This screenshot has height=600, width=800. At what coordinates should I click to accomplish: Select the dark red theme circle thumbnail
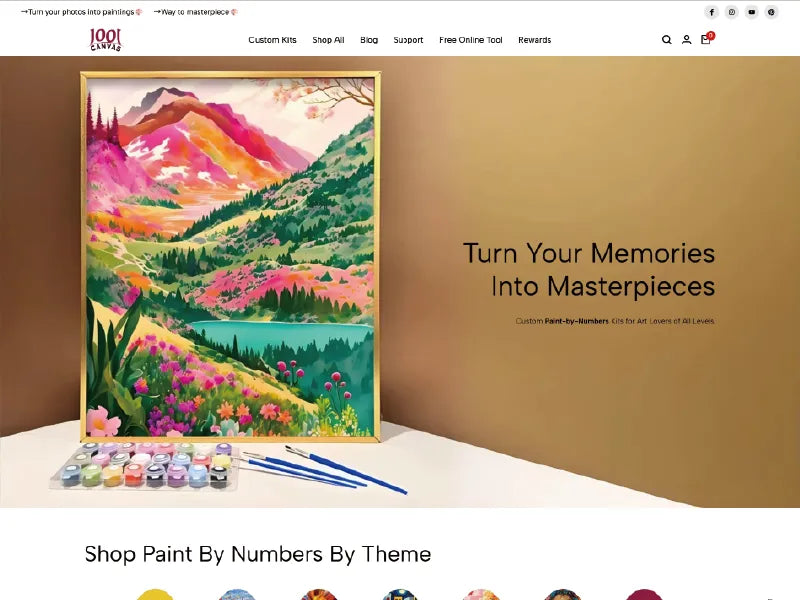click(644, 595)
